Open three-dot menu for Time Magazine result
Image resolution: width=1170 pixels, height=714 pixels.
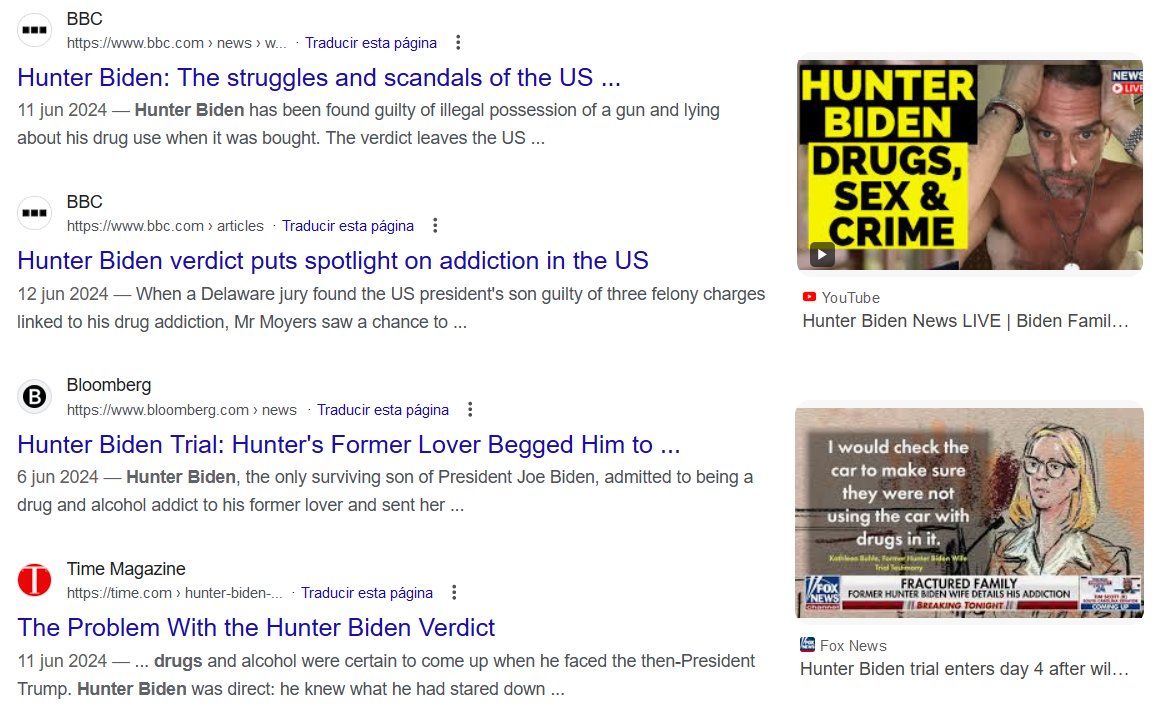(454, 592)
